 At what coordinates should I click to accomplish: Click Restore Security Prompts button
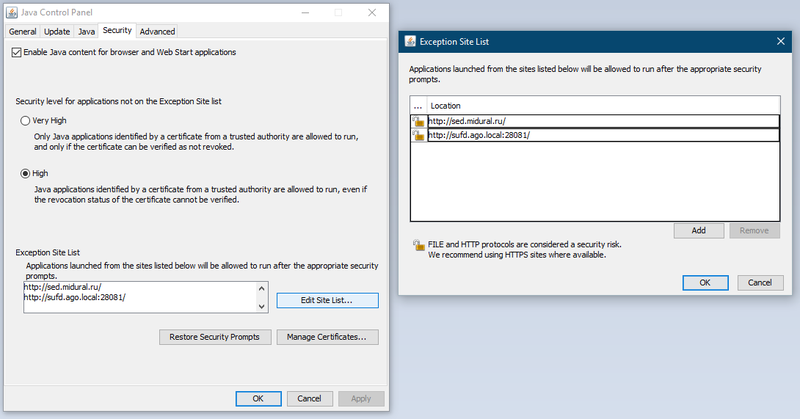[214, 337]
